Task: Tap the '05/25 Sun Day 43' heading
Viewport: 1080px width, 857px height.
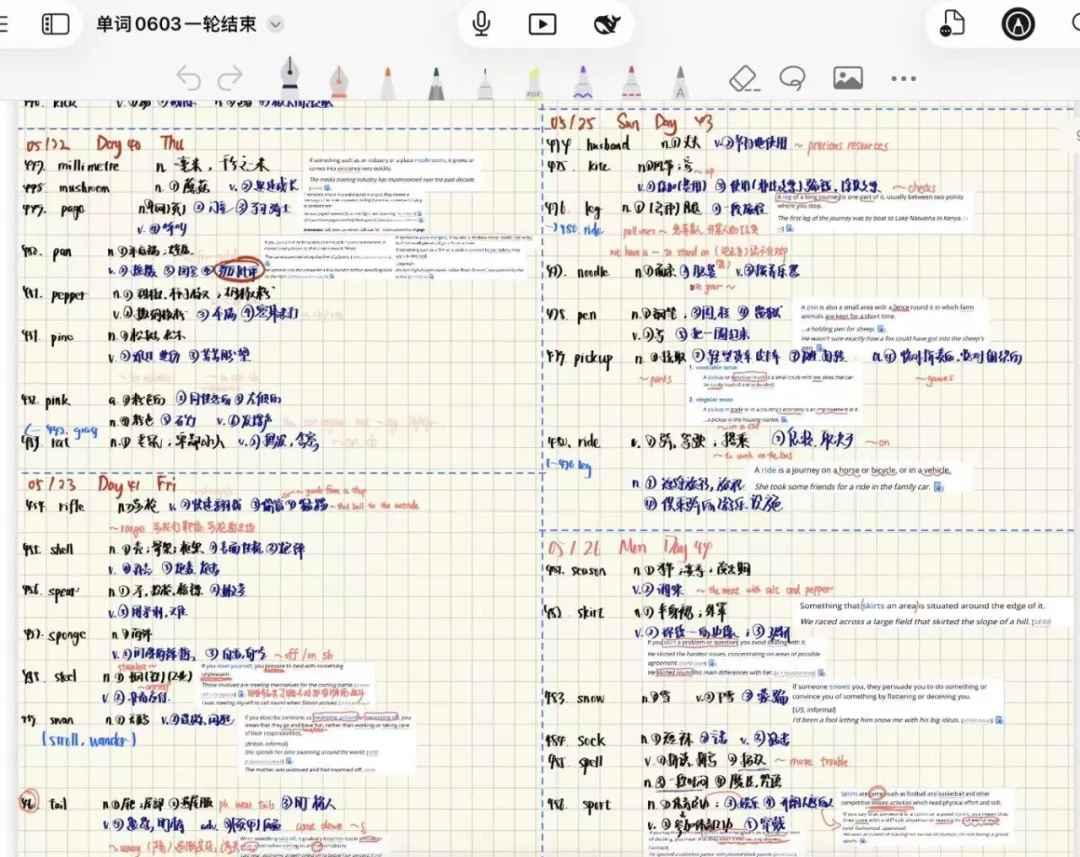Action: pos(631,123)
